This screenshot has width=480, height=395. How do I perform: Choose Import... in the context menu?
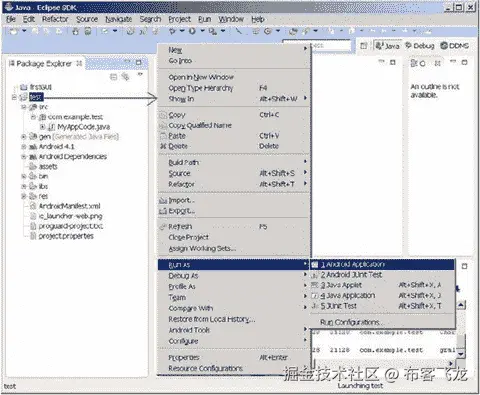233,200
